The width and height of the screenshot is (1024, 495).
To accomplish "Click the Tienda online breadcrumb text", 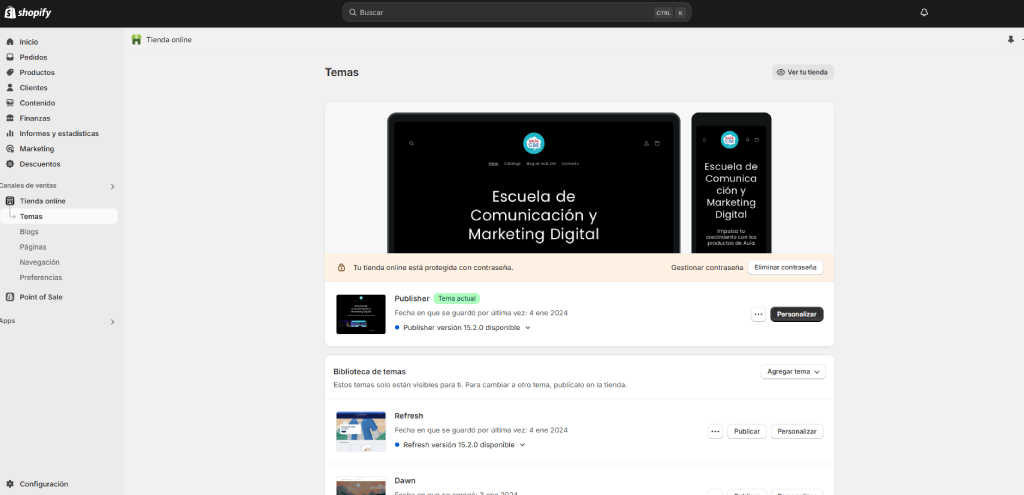I will click(169, 40).
